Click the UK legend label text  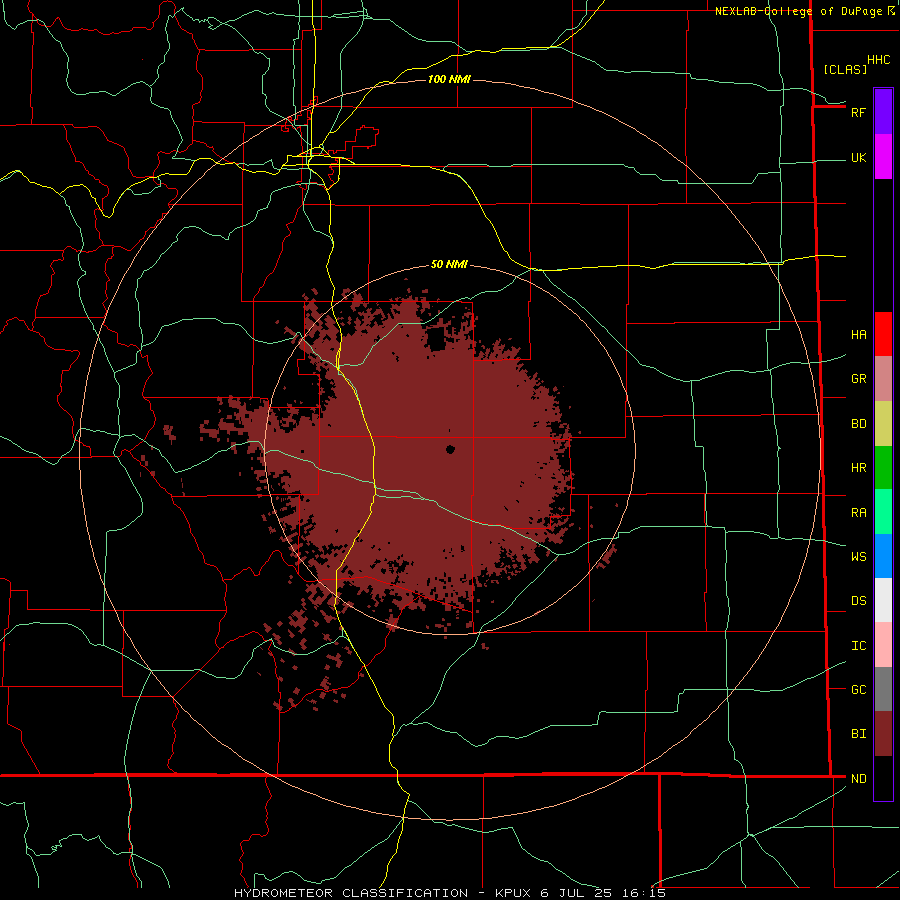859,158
